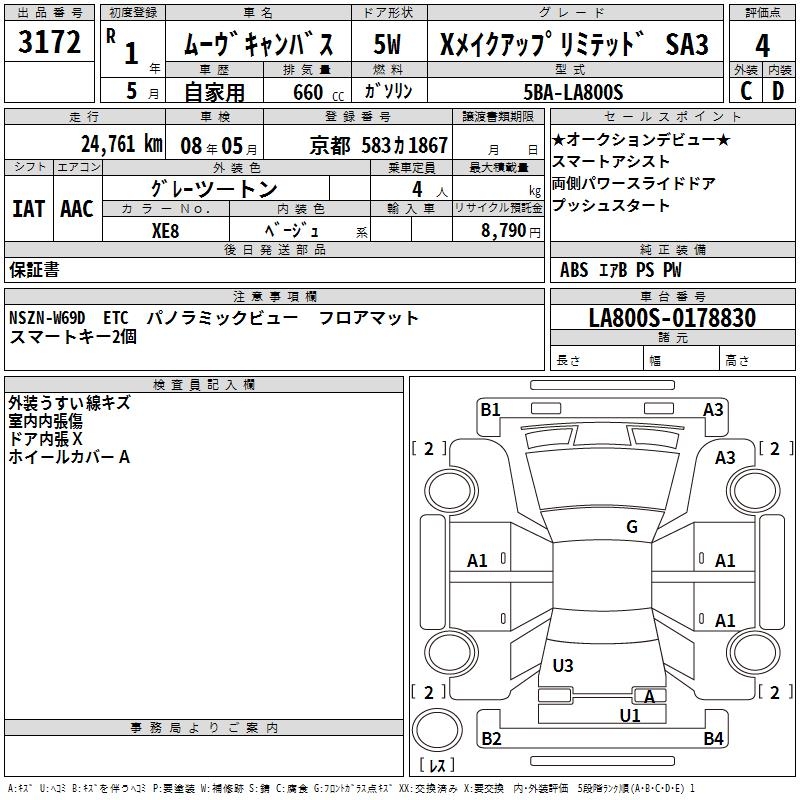Select note text フロアマット
This screenshot has height=800, width=800.
pyautogui.click(x=368, y=318)
